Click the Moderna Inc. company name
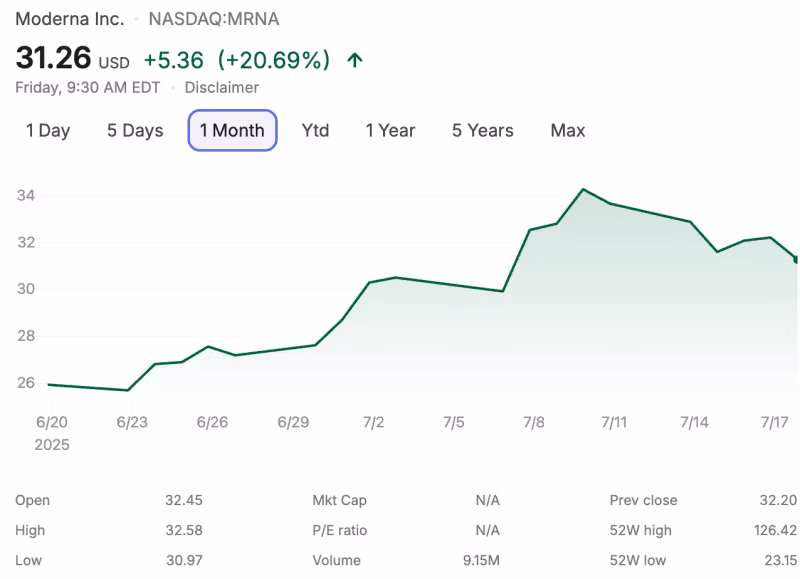Image resolution: width=800 pixels, height=579 pixels. 70,19
